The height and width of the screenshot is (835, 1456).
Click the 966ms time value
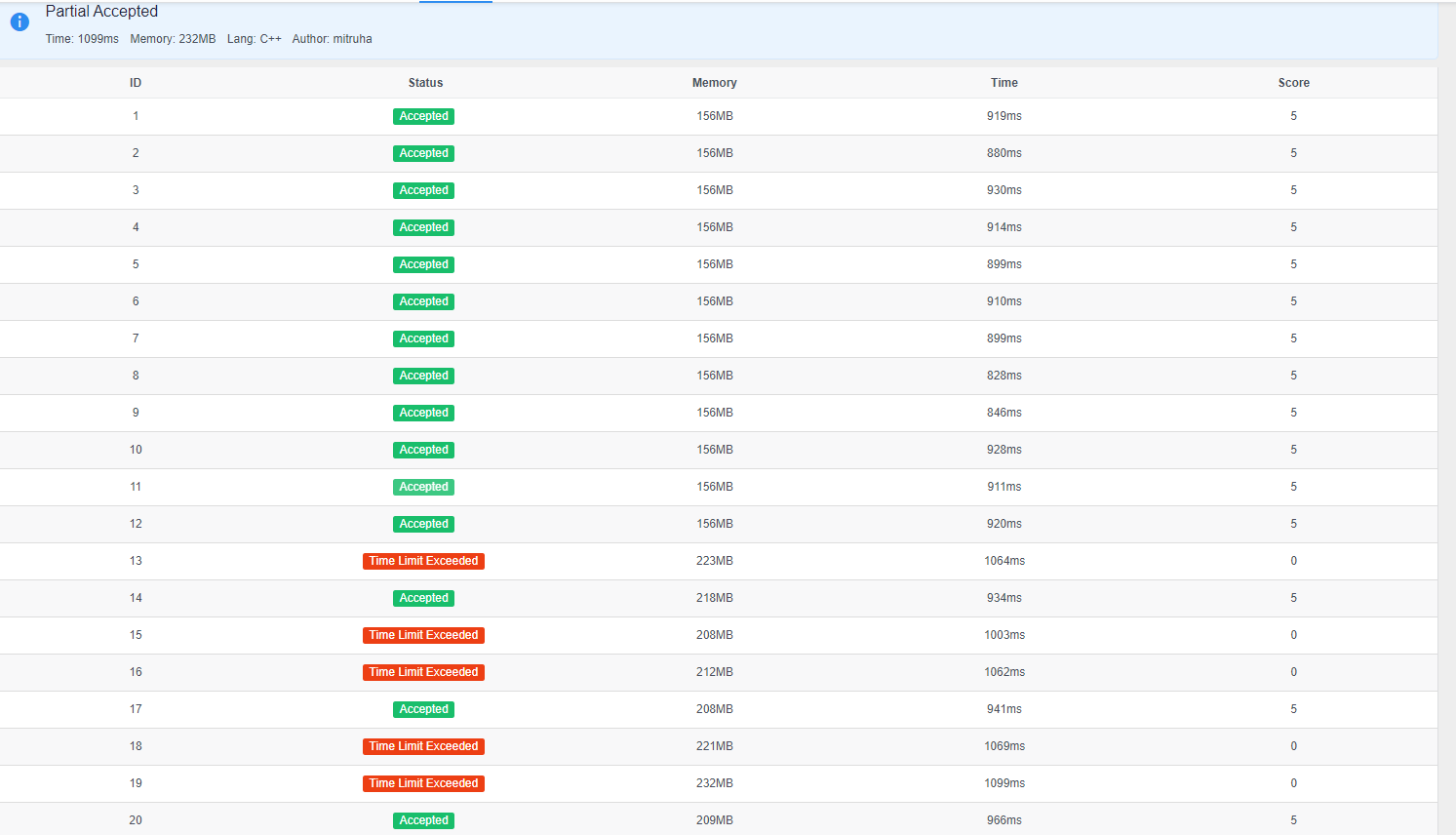1004,820
